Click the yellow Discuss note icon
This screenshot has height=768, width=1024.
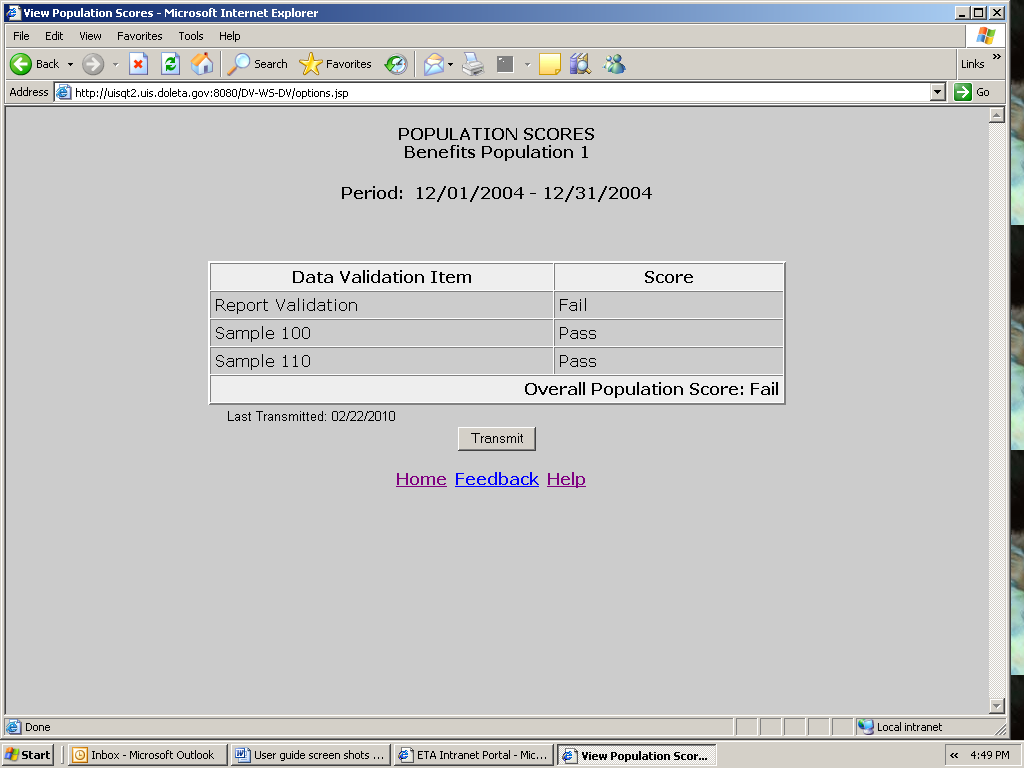coord(549,64)
